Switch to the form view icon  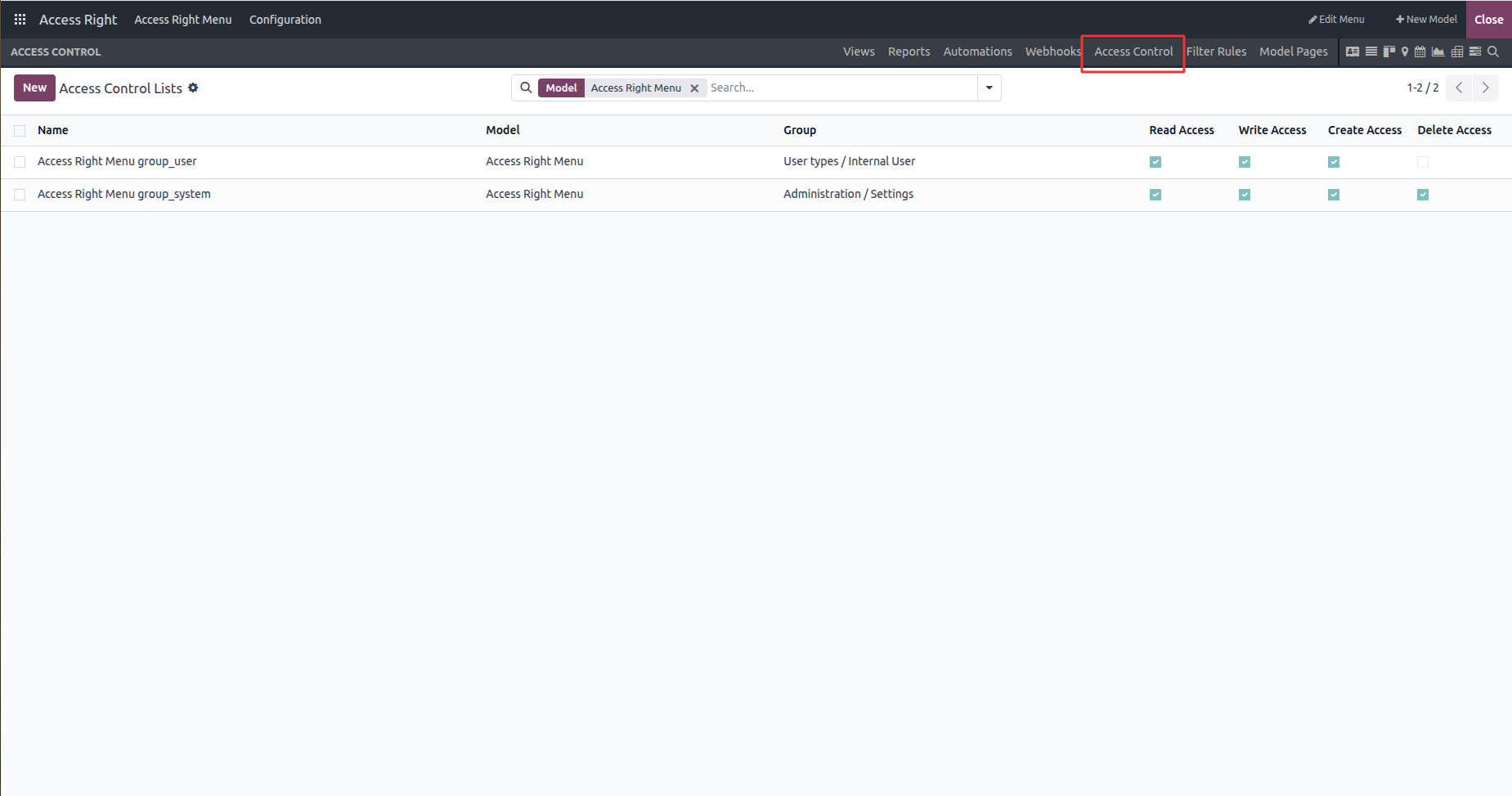point(1353,52)
